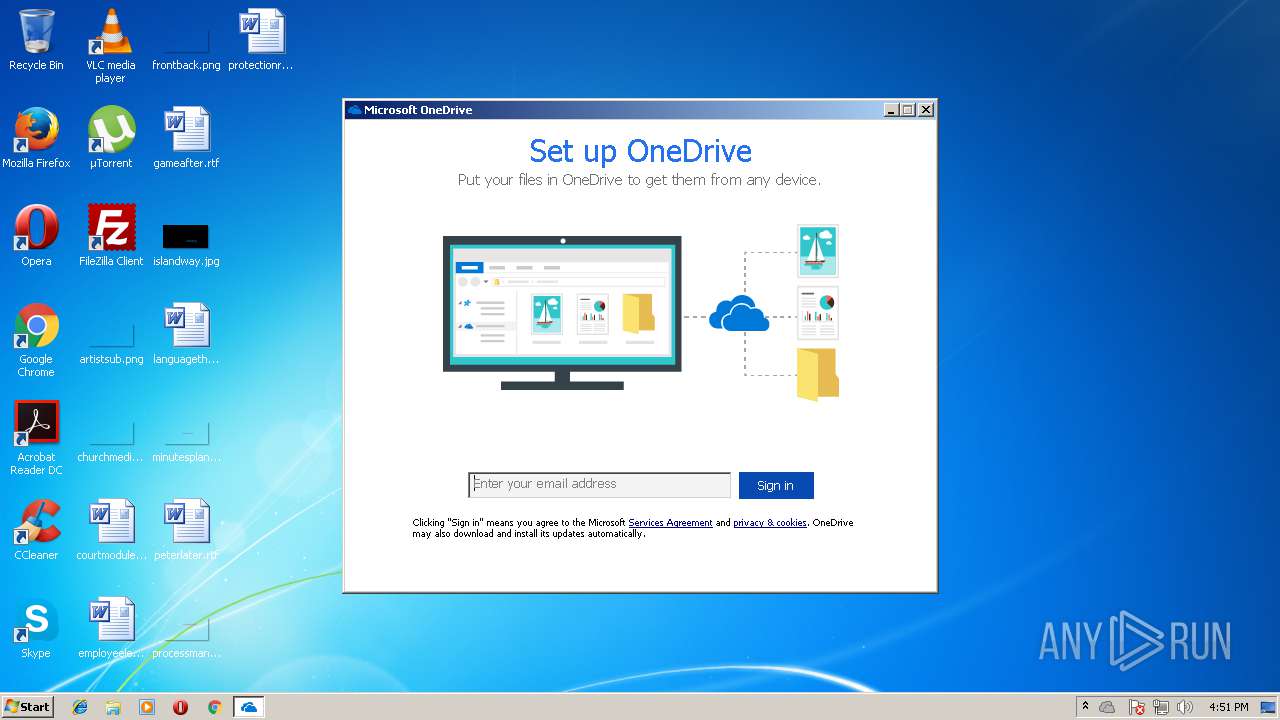Select the protectionr... Word document on desktop
The height and width of the screenshot is (720, 1280).
(261, 40)
